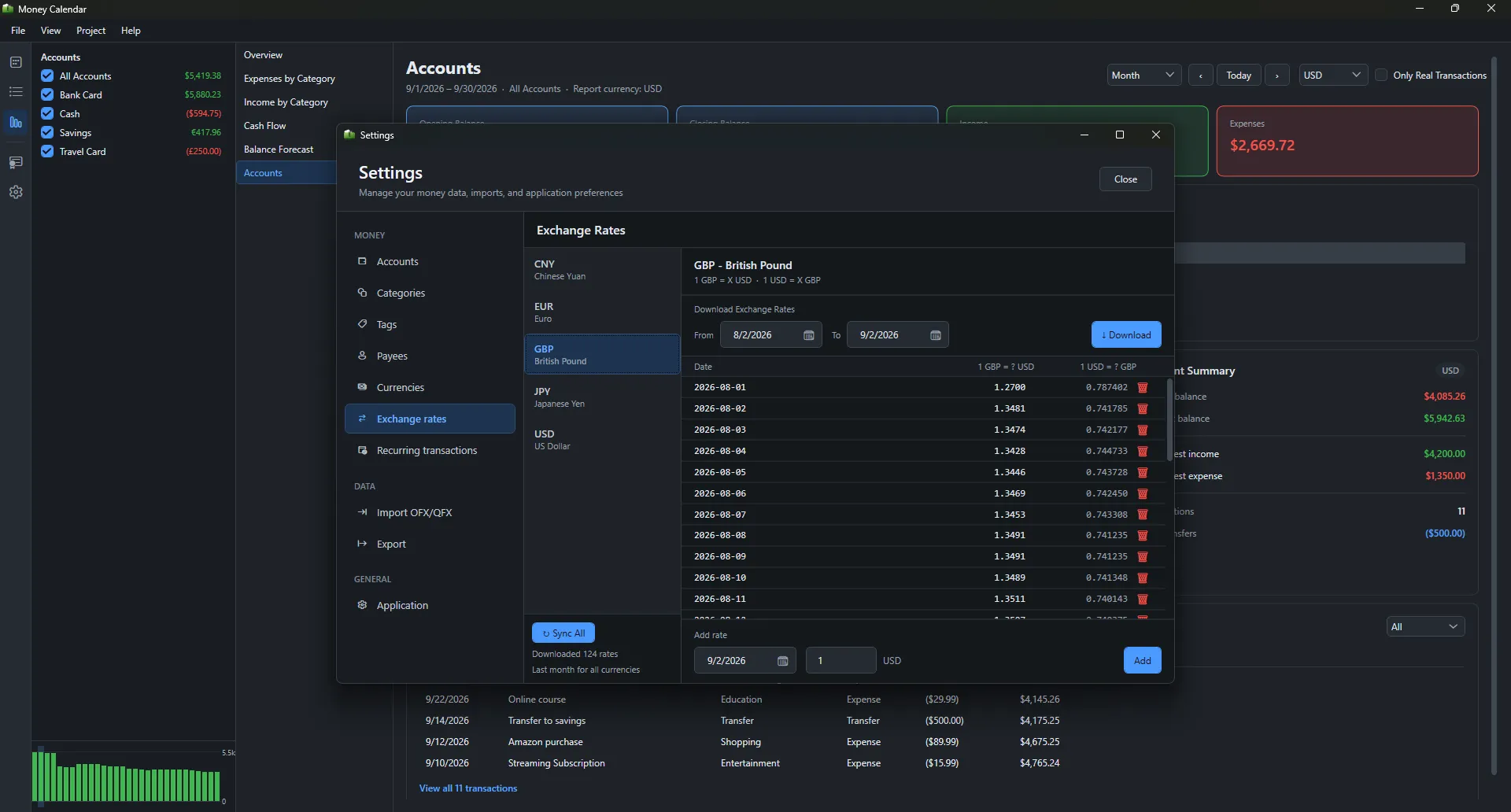Image resolution: width=1511 pixels, height=812 pixels.
Task: Delete the 2026-08-04 exchange rate
Action: click(1143, 452)
